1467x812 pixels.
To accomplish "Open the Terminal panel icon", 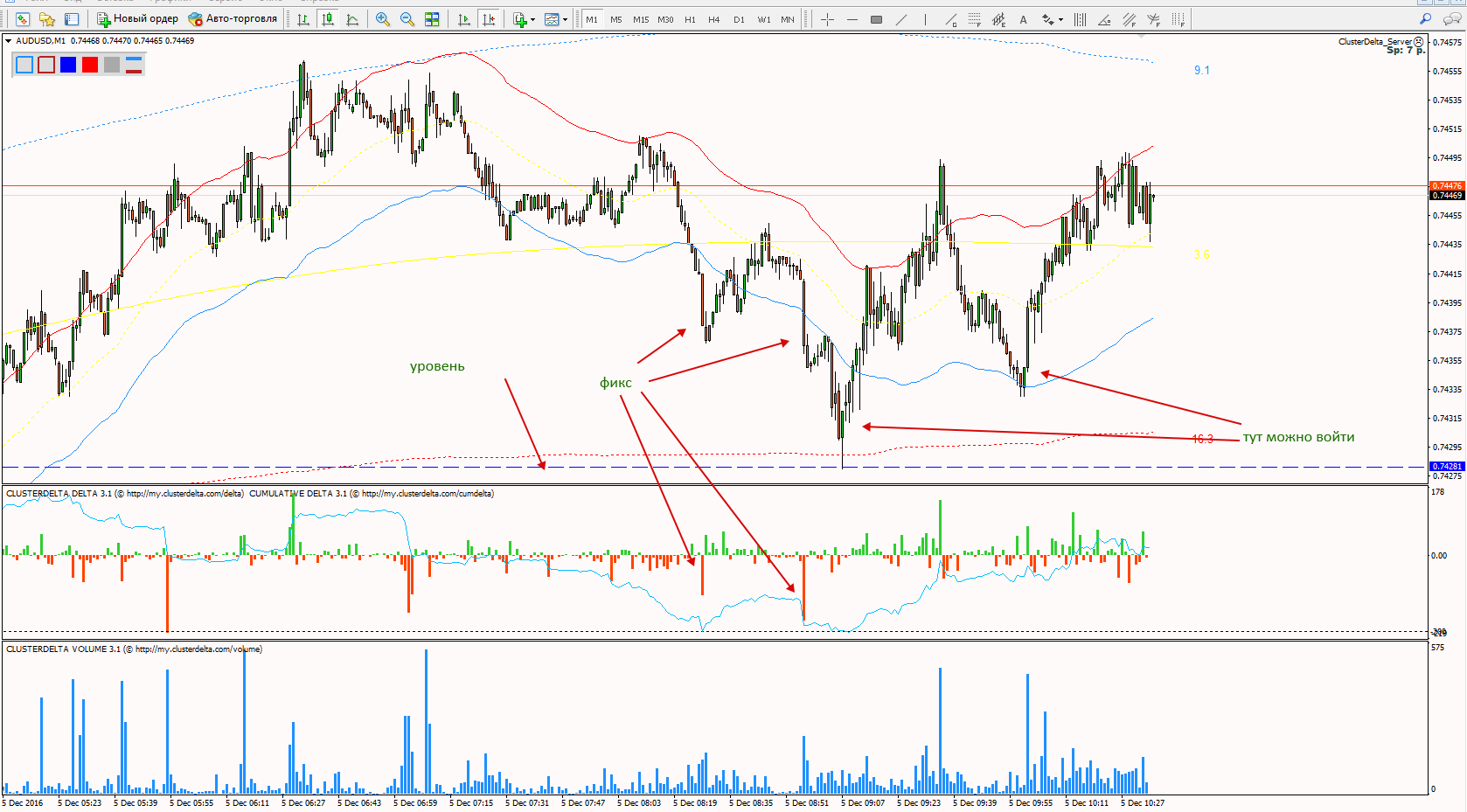I will (72, 18).
